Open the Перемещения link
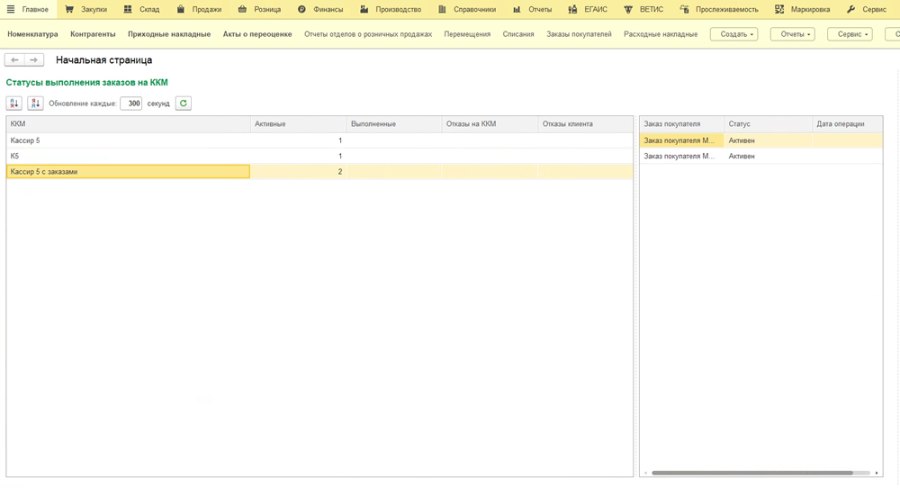 (467, 34)
